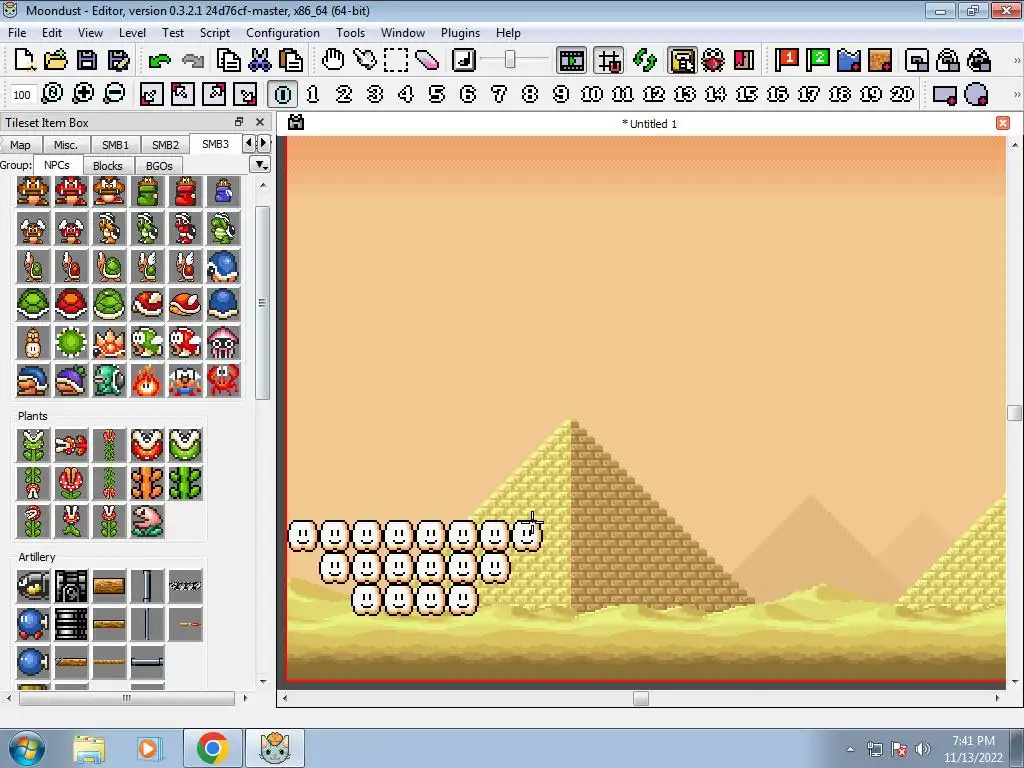This screenshot has width=1024, height=768.
Task: Switch to section 20
Action: (902, 94)
